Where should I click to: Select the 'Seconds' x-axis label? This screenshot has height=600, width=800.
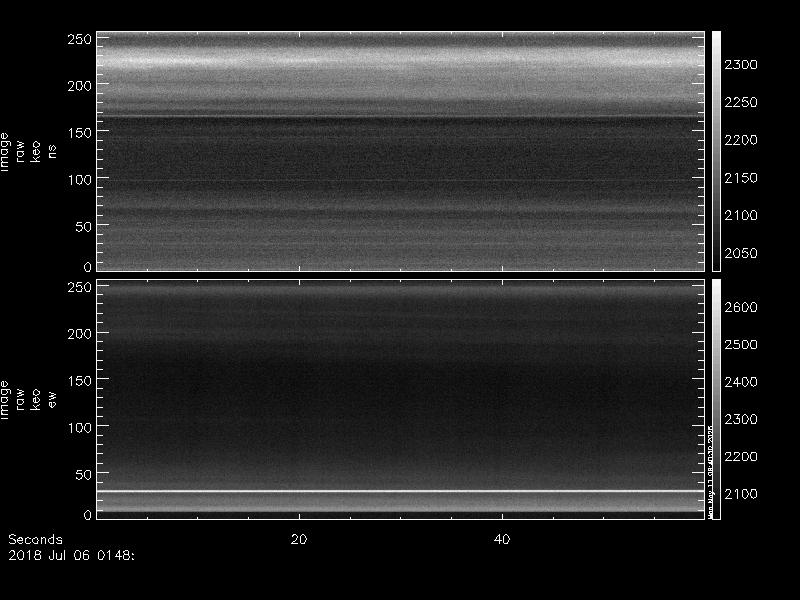point(35,539)
